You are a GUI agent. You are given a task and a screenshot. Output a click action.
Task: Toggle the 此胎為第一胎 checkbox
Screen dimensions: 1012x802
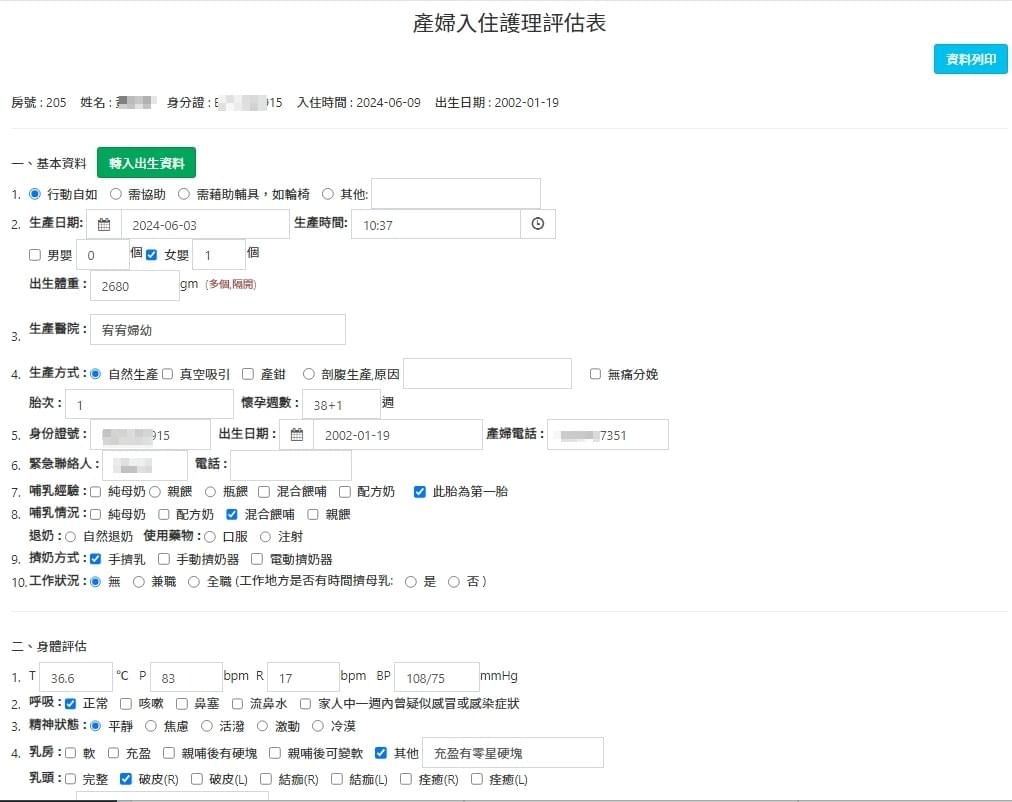[x=420, y=492]
